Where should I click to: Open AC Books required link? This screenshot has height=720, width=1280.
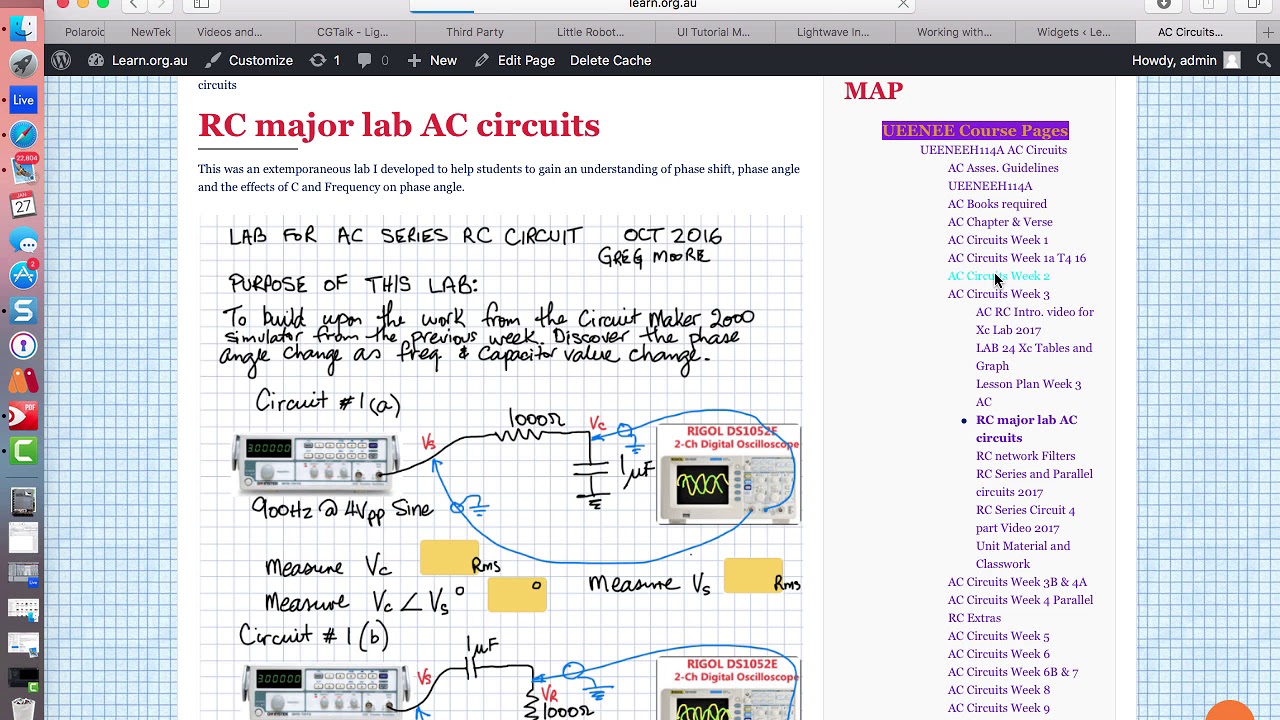pyautogui.click(x=997, y=204)
